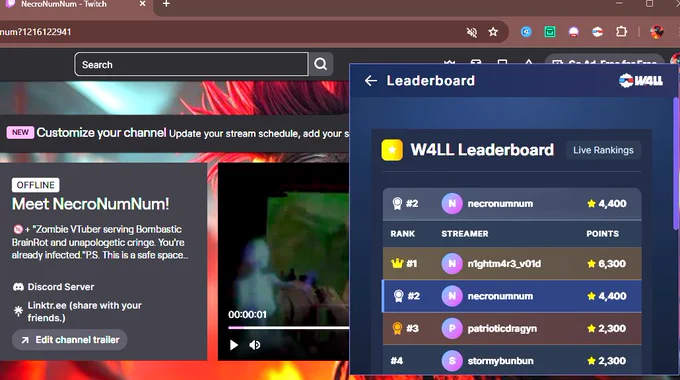Click n1ghtm4r3_v01d avatar circle
The height and width of the screenshot is (380, 680).
click(452, 264)
